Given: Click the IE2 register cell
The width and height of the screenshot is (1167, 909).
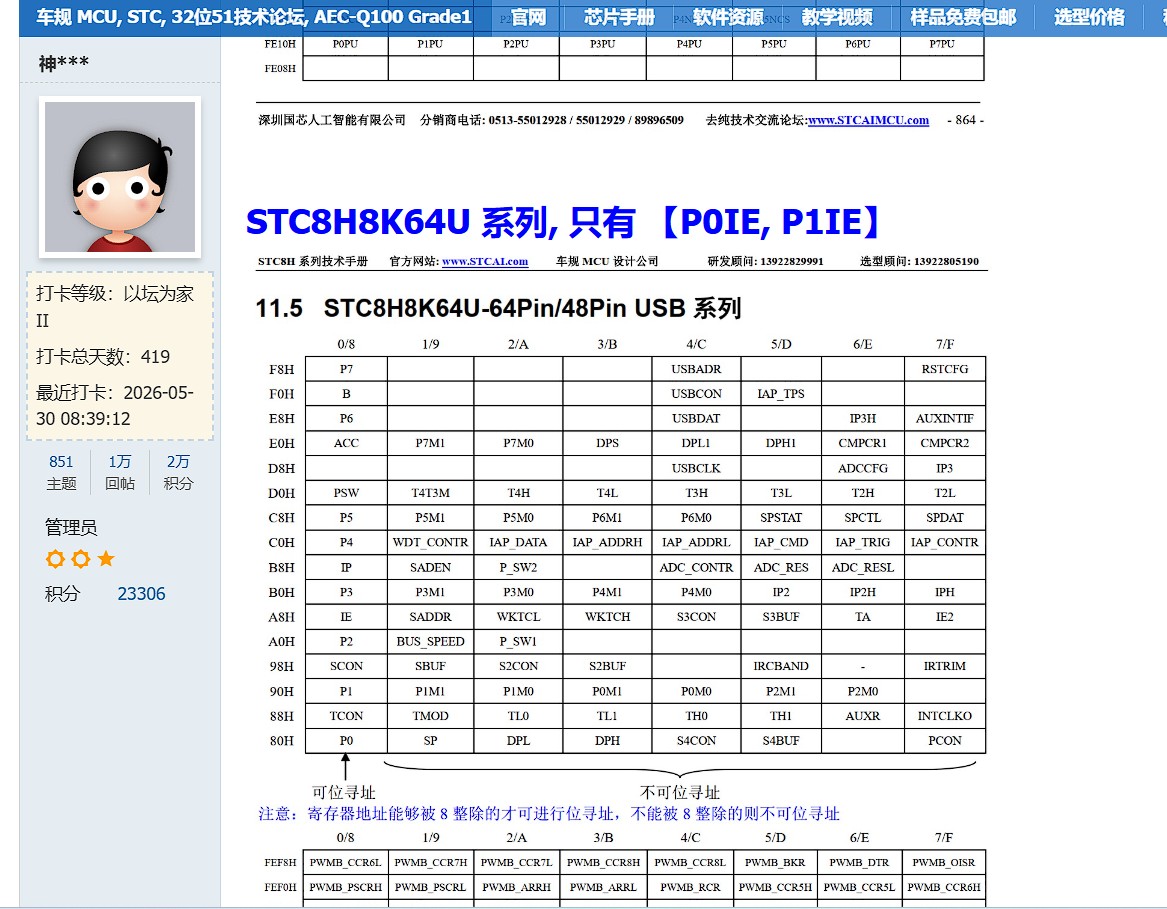Looking at the screenshot, I should pyautogui.click(x=944, y=616).
